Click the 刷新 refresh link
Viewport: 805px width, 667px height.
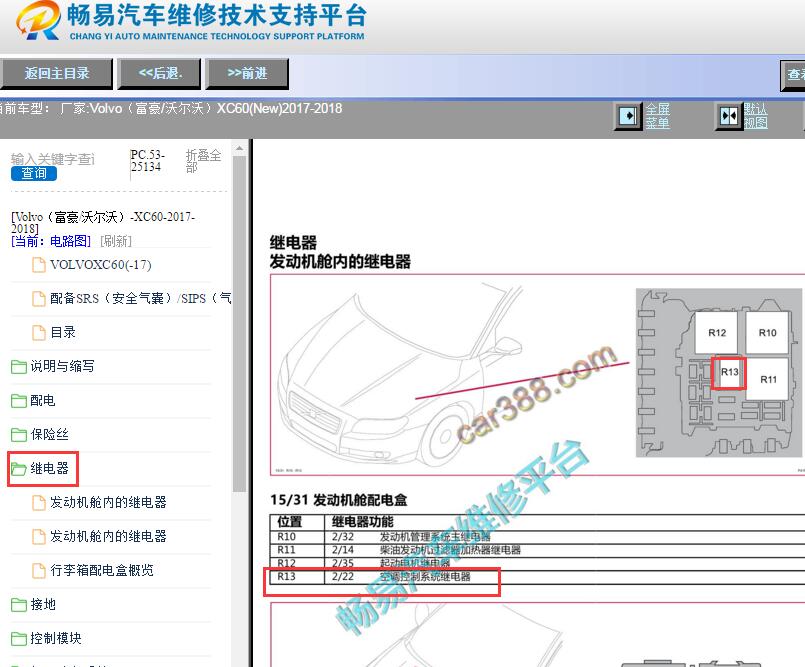pos(116,241)
